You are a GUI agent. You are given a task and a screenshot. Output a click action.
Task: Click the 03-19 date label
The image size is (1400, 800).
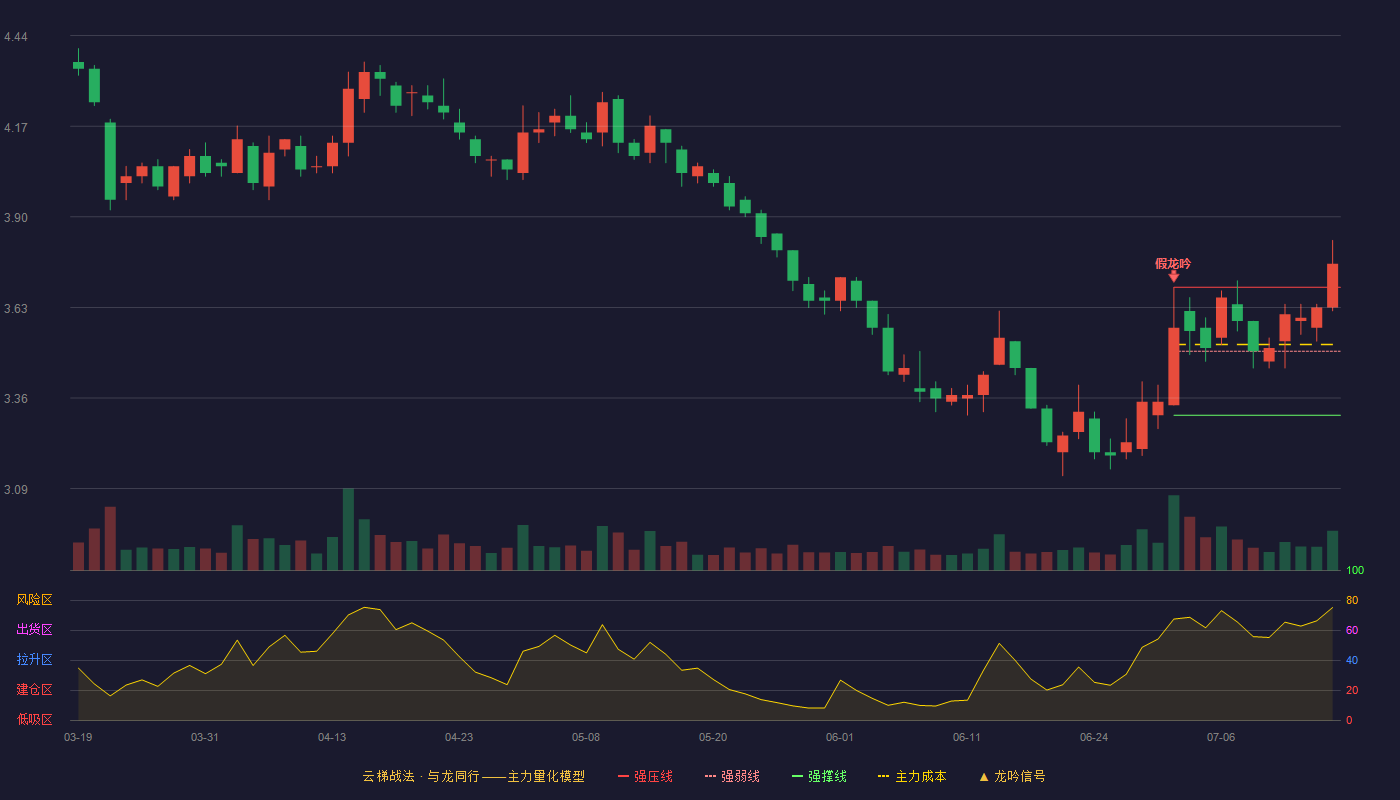78,737
